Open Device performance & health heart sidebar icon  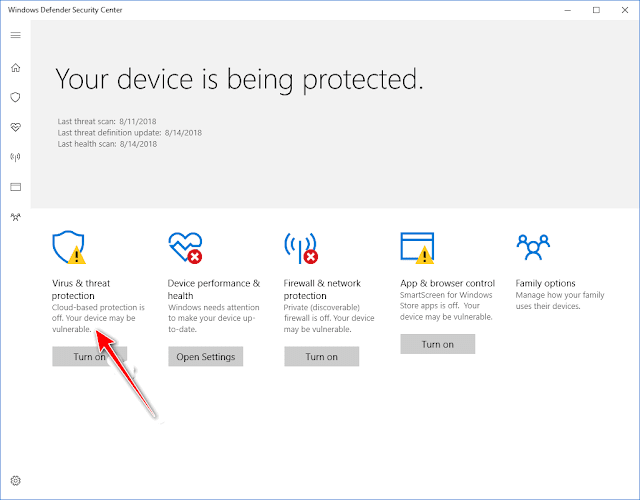[x=16, y=127]
